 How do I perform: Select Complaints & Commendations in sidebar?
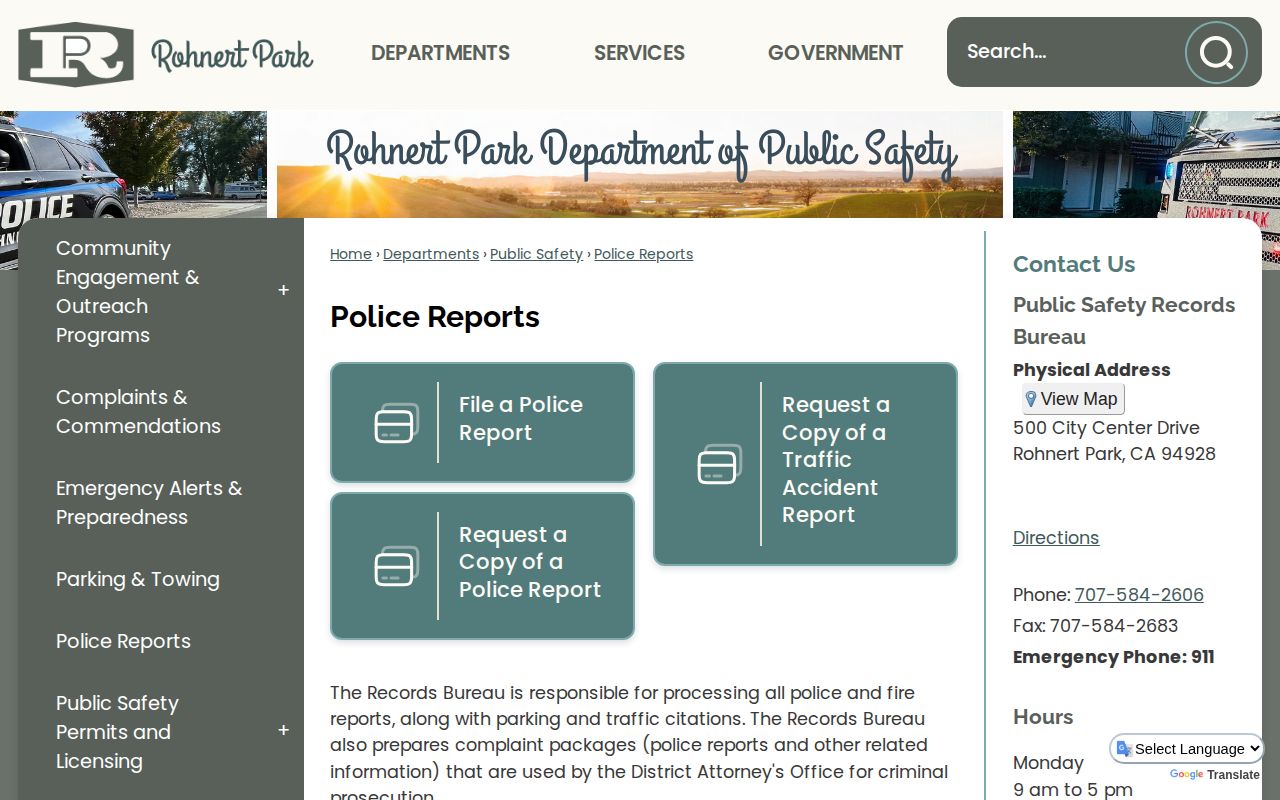pyautogui.click(x=160, y=411)
